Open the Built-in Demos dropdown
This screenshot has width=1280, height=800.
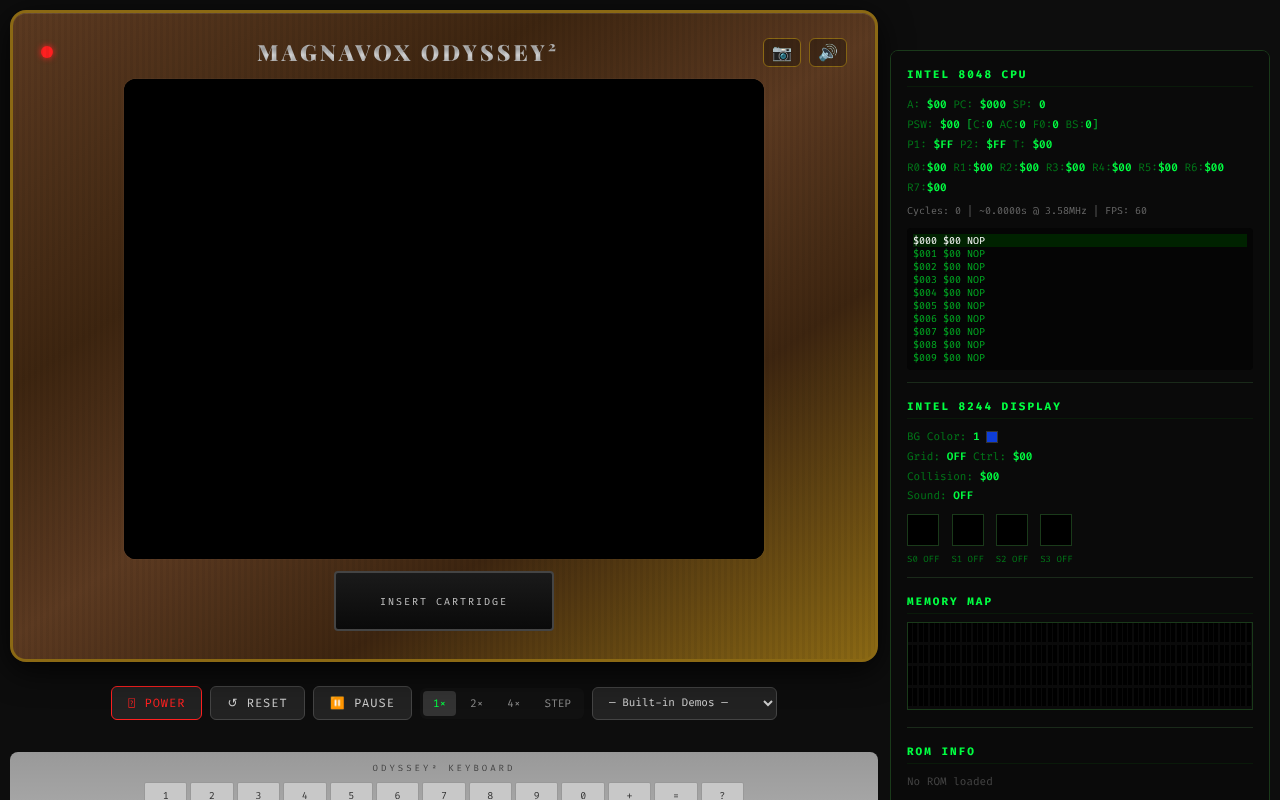(x=684, y=703)
